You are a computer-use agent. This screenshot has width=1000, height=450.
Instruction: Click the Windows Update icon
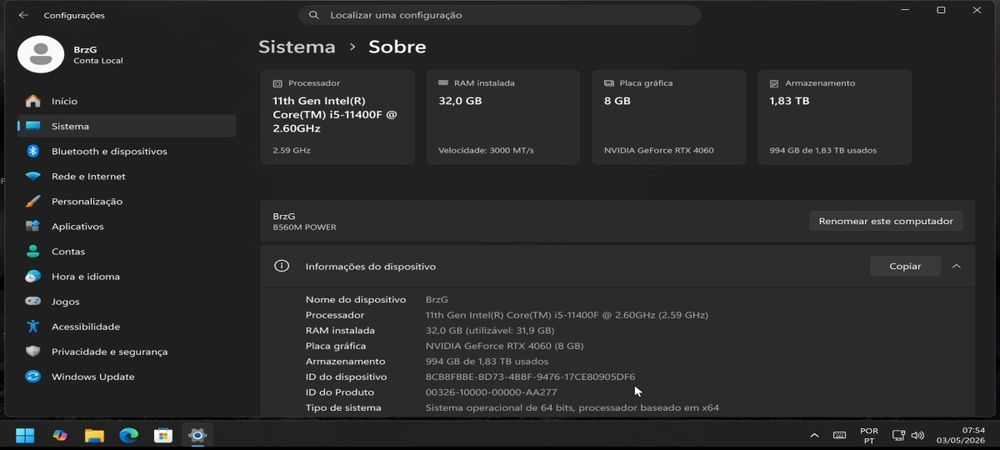click(x=33, y=376)
